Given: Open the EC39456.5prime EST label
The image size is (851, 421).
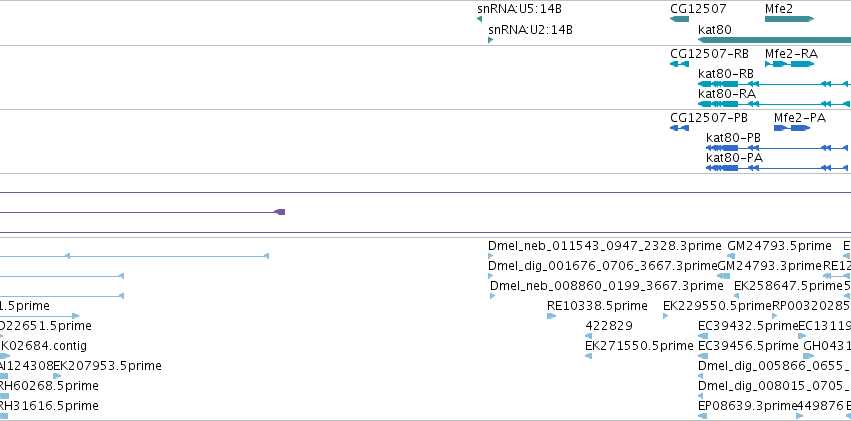Looking at the screenshot, I should pos(748,346).
